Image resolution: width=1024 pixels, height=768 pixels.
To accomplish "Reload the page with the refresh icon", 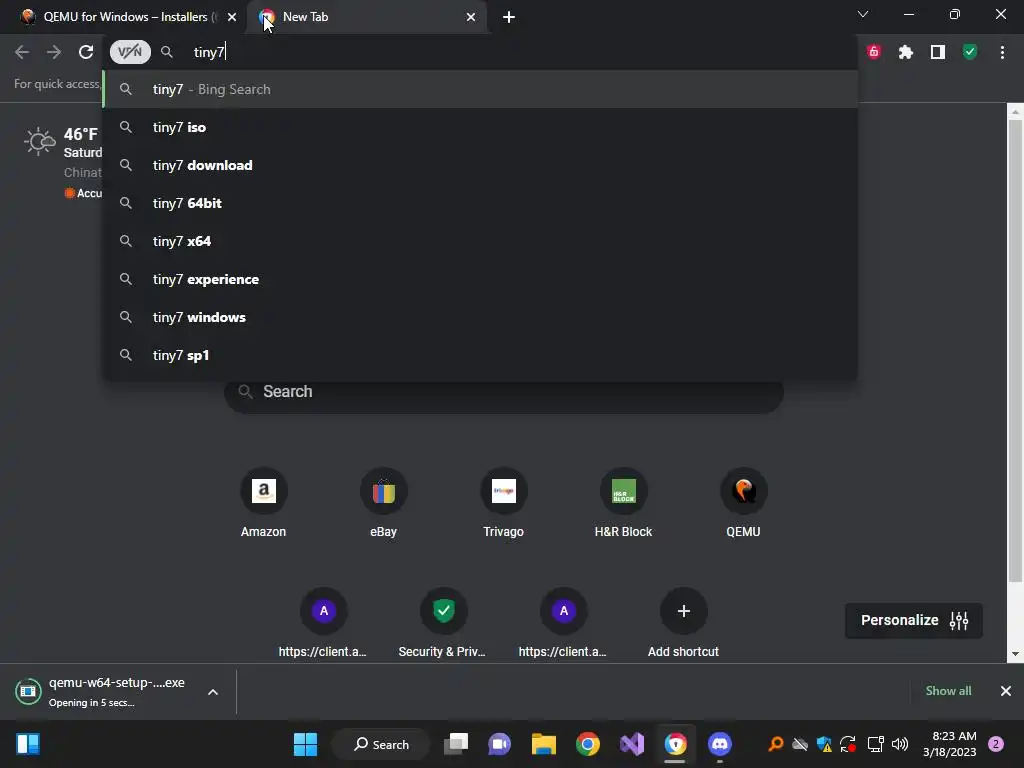I will coord(86,52).
